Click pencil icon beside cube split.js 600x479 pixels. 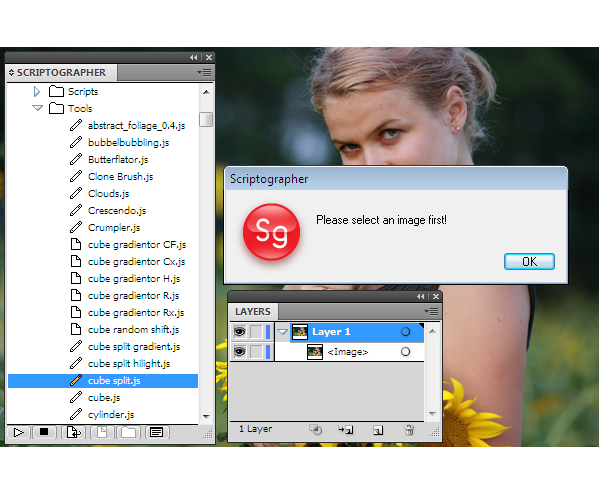point(76,380)
